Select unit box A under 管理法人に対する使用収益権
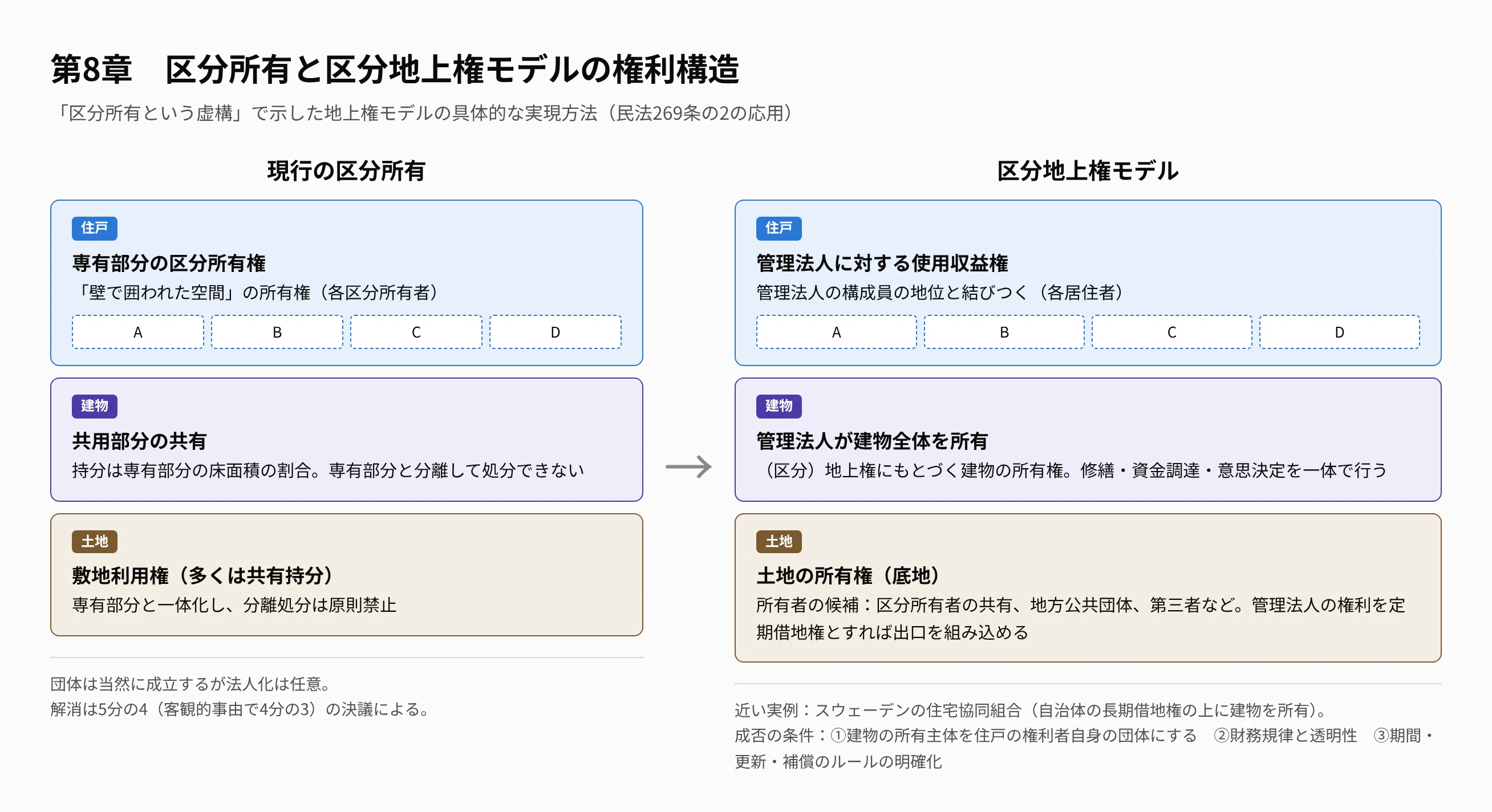The width and height of the screenshot is (1492, 812). click(x=836, y=332)
